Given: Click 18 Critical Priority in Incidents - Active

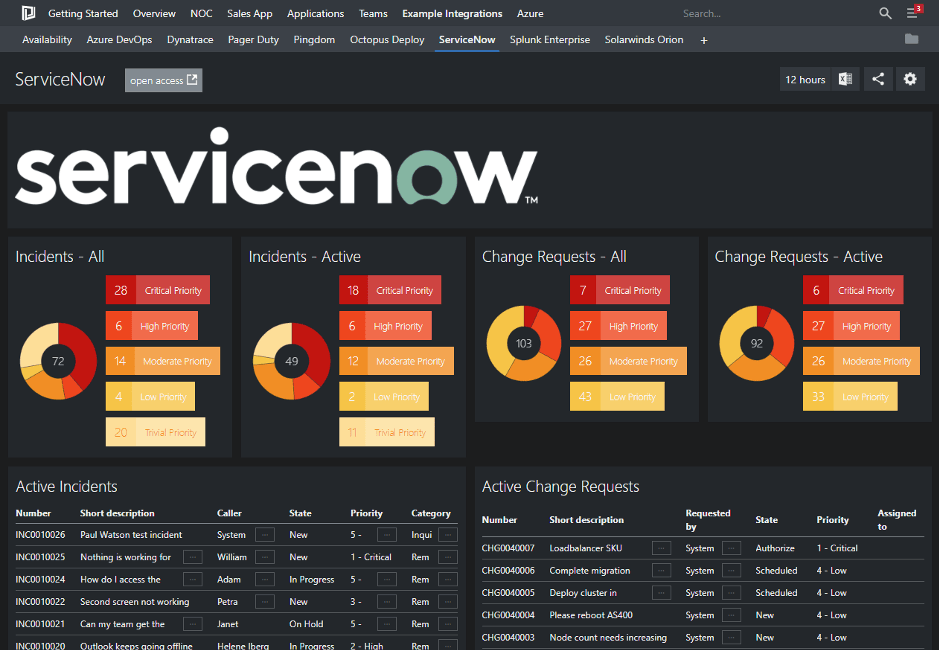Looking at the screenshot, I should (390, 290).
